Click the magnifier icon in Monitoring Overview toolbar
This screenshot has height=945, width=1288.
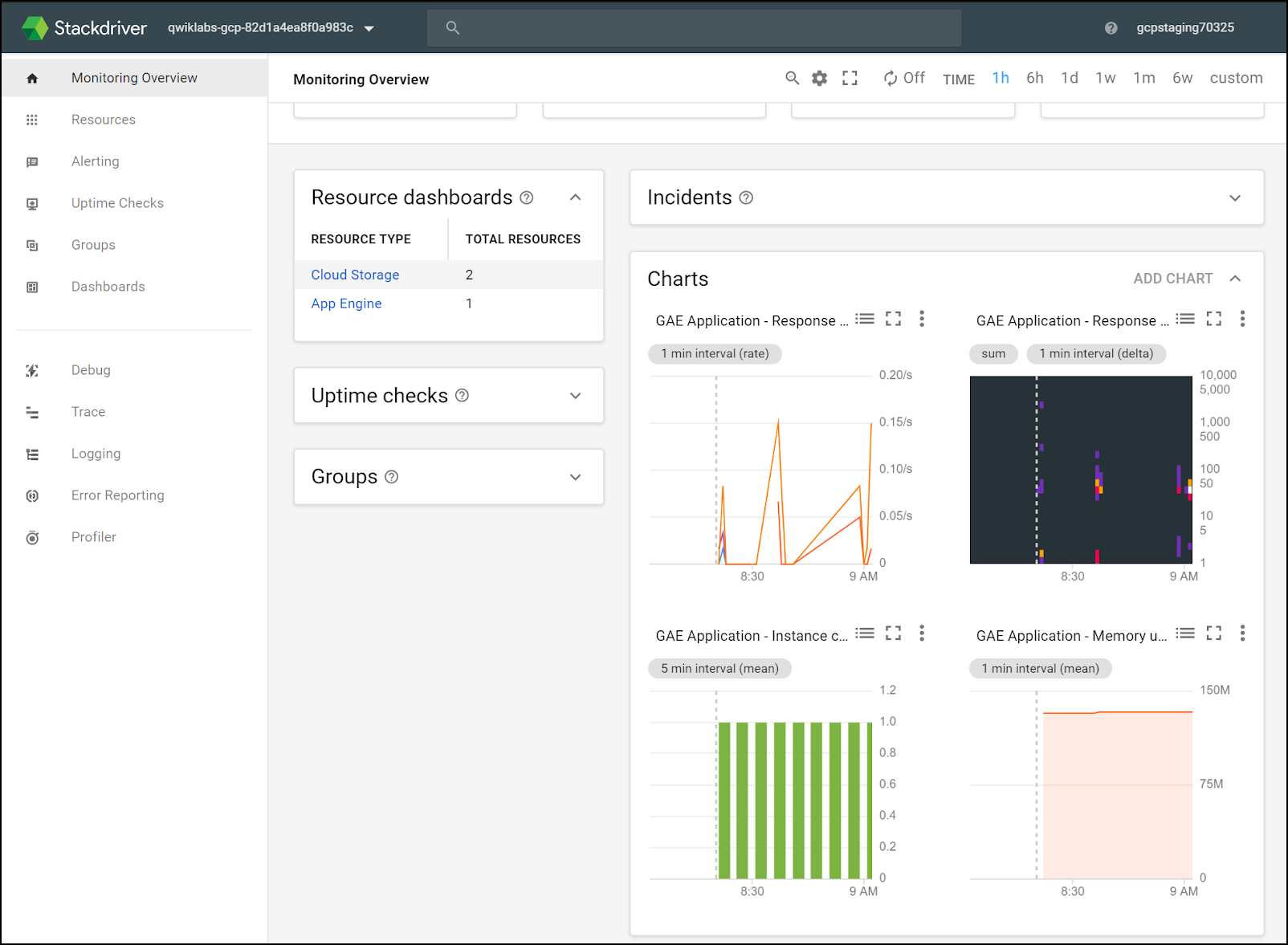point(793,78)
